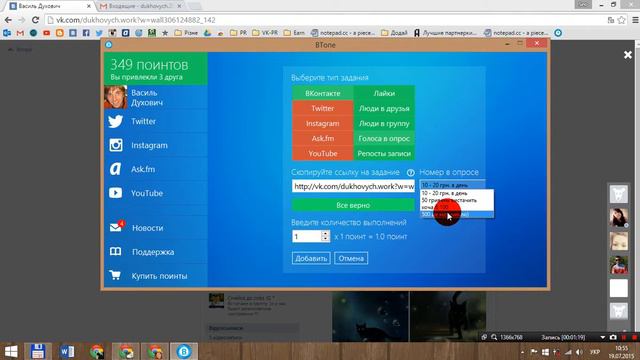The width and height of the screenshot is (640, 360).
Task: Increase executions count with up arrow
Action: 325,233
